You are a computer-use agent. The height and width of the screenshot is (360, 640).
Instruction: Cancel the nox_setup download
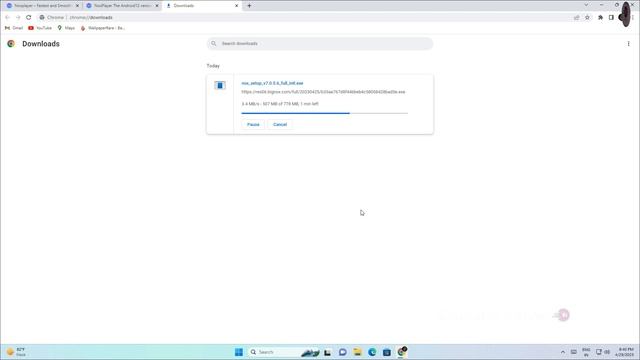point(280,124)
